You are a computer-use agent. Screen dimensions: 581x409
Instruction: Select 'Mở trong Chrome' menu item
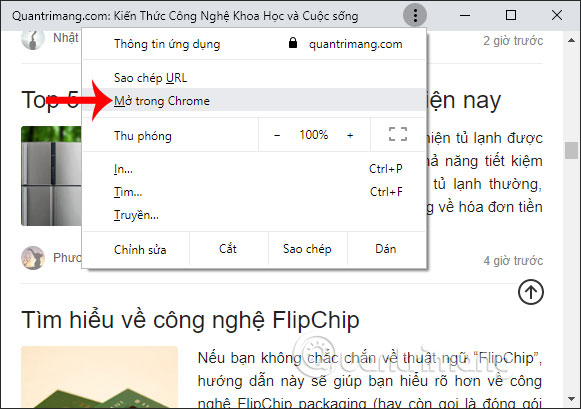point(254,100)
